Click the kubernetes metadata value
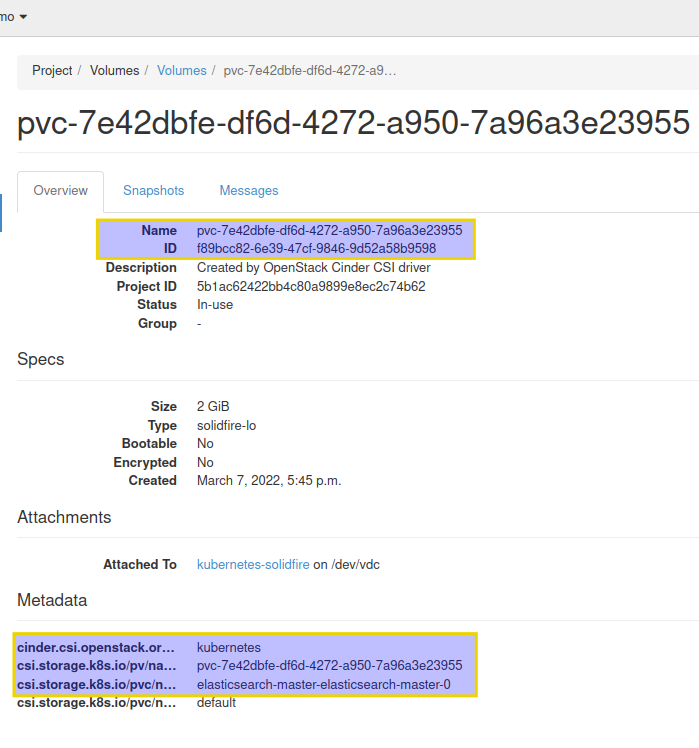Screen dimensions: 699x748 [x=229, y=648]
